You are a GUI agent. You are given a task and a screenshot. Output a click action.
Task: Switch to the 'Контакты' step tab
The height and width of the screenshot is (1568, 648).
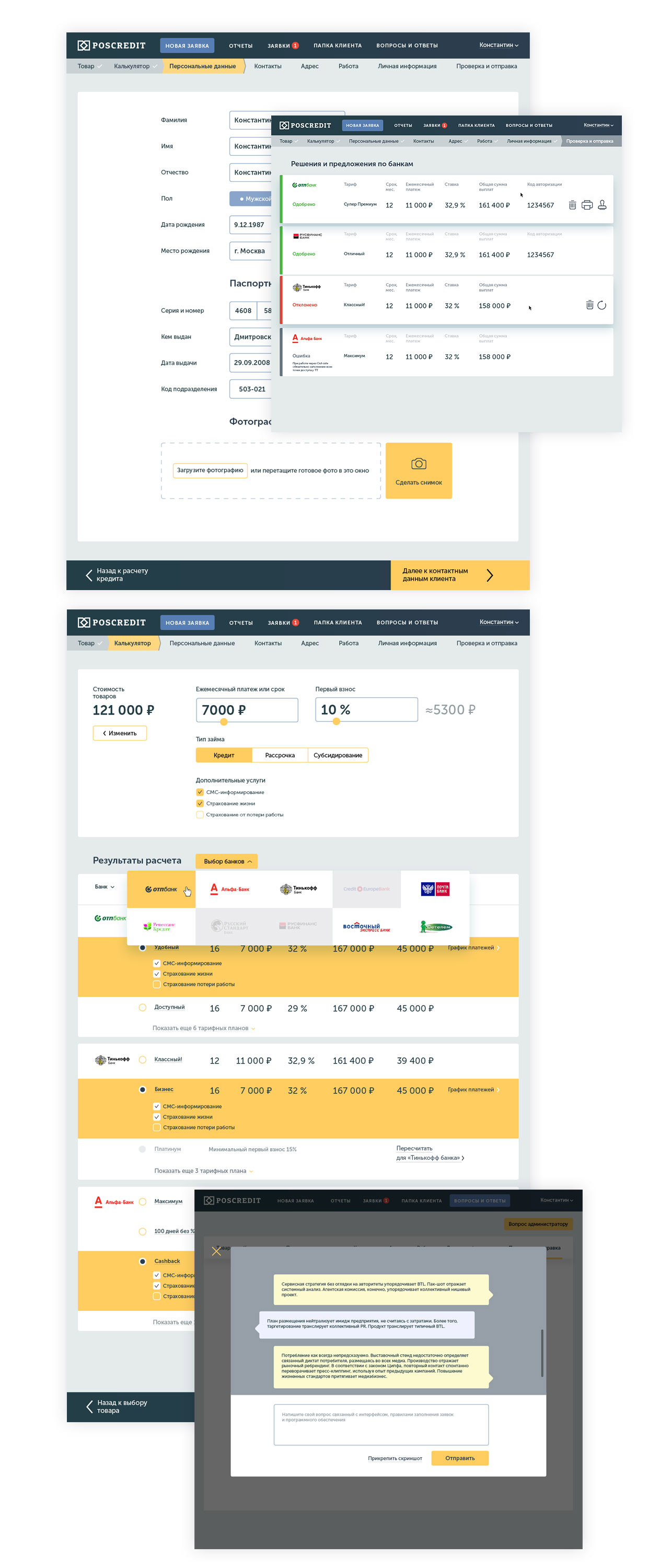(267, 66)
